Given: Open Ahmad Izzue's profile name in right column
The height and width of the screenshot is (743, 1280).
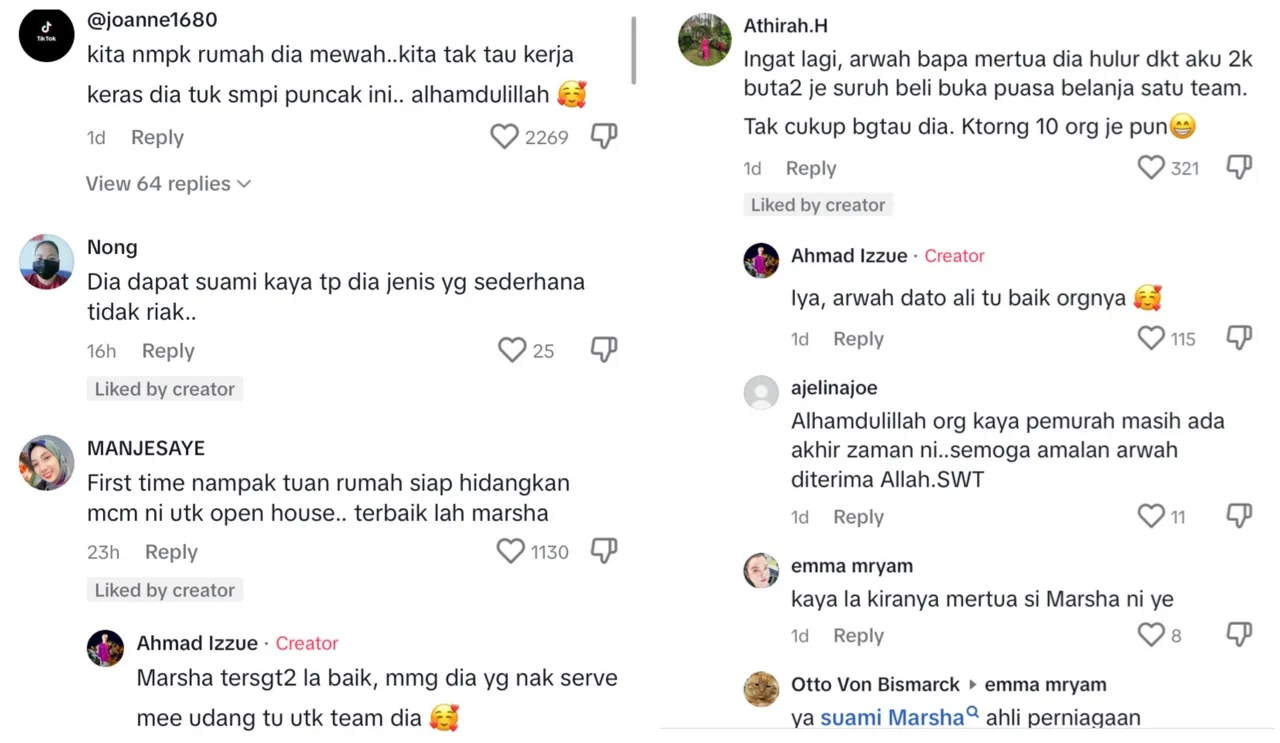Looking at the screenshot, I should (x=848, y=256).
